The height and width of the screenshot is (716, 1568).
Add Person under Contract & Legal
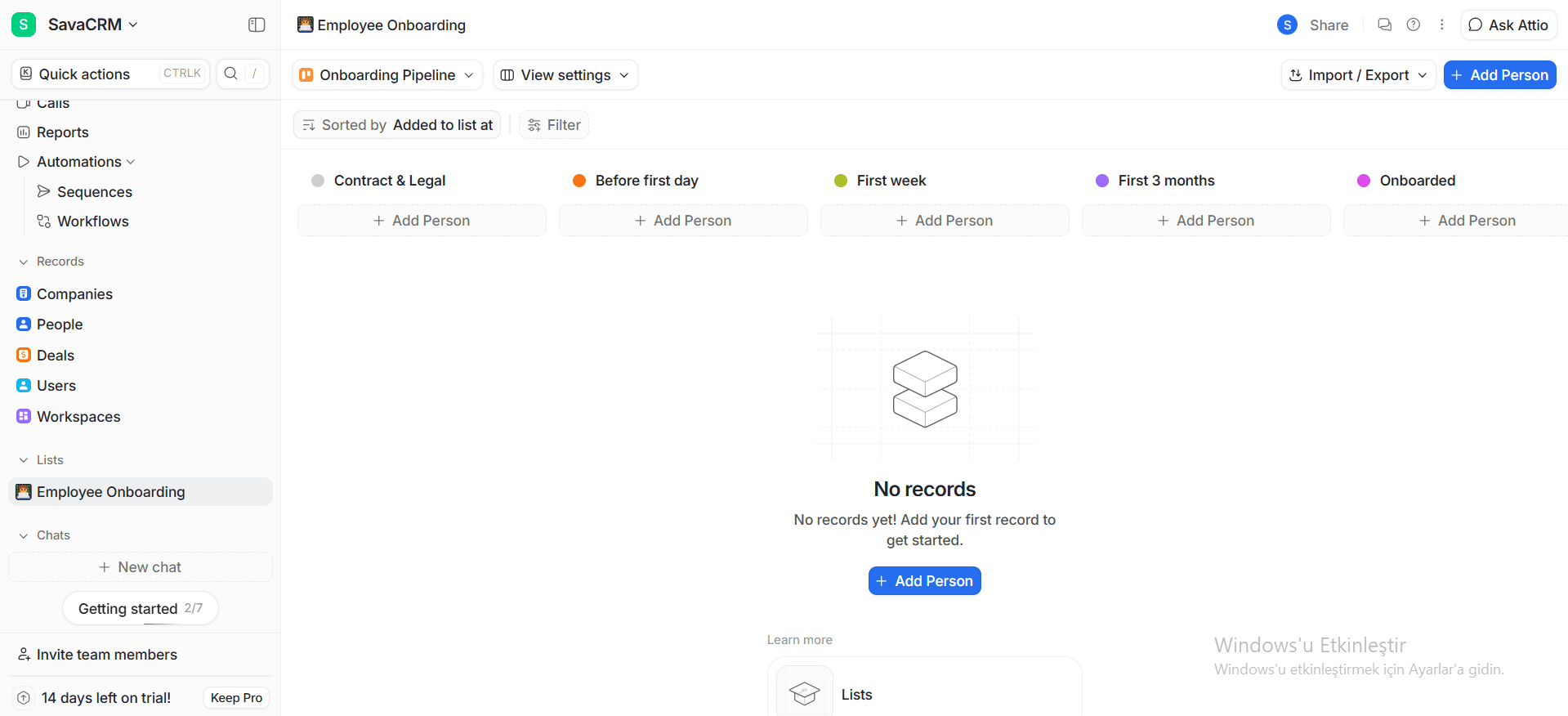tap(422, 221)
